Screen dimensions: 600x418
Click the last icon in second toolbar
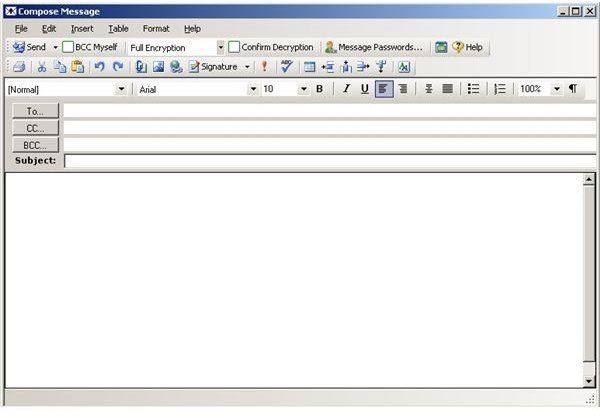404,67
